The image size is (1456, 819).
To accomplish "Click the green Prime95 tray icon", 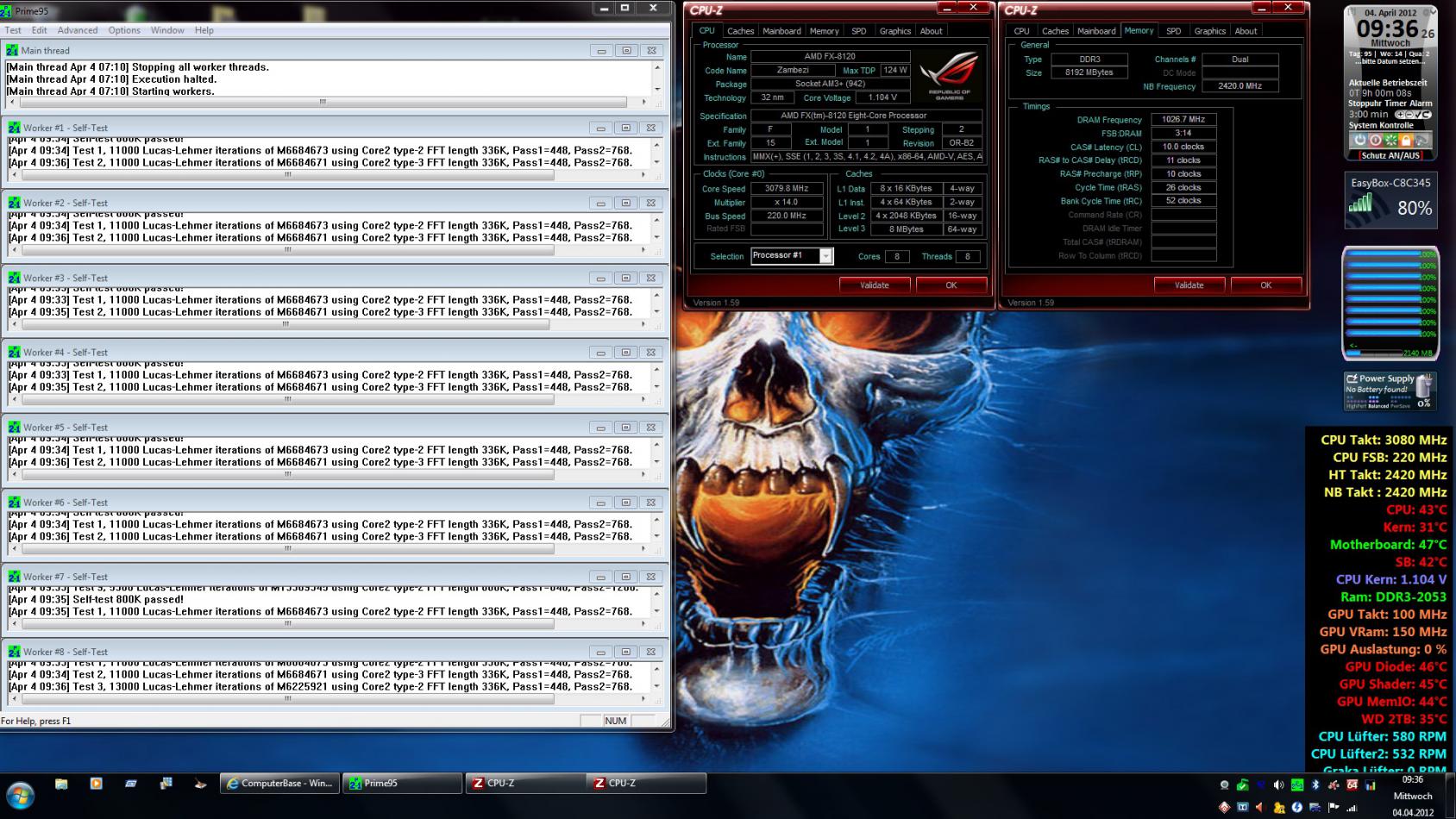I will [1297, 785].
